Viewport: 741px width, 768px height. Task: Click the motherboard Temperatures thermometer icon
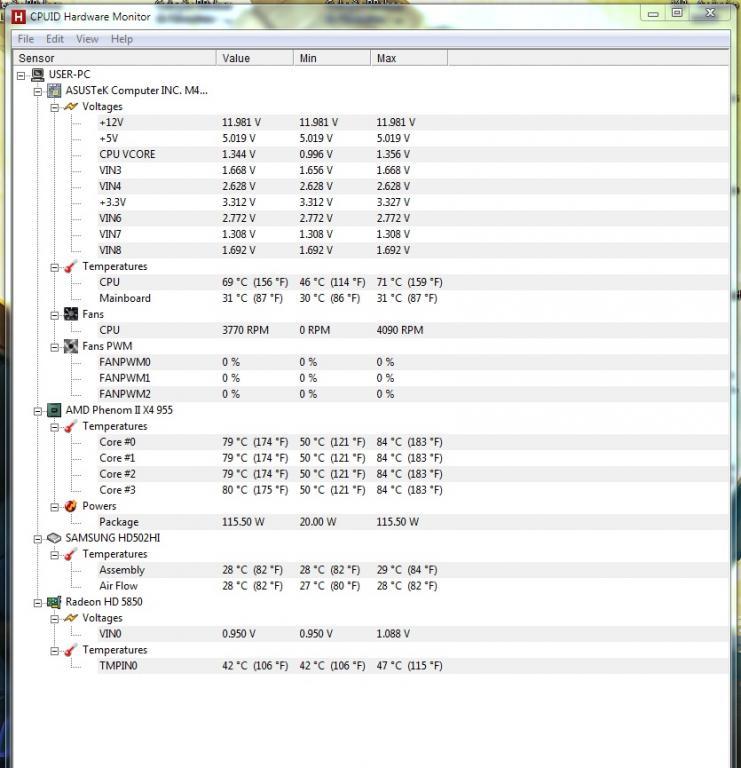click(71, 266)
